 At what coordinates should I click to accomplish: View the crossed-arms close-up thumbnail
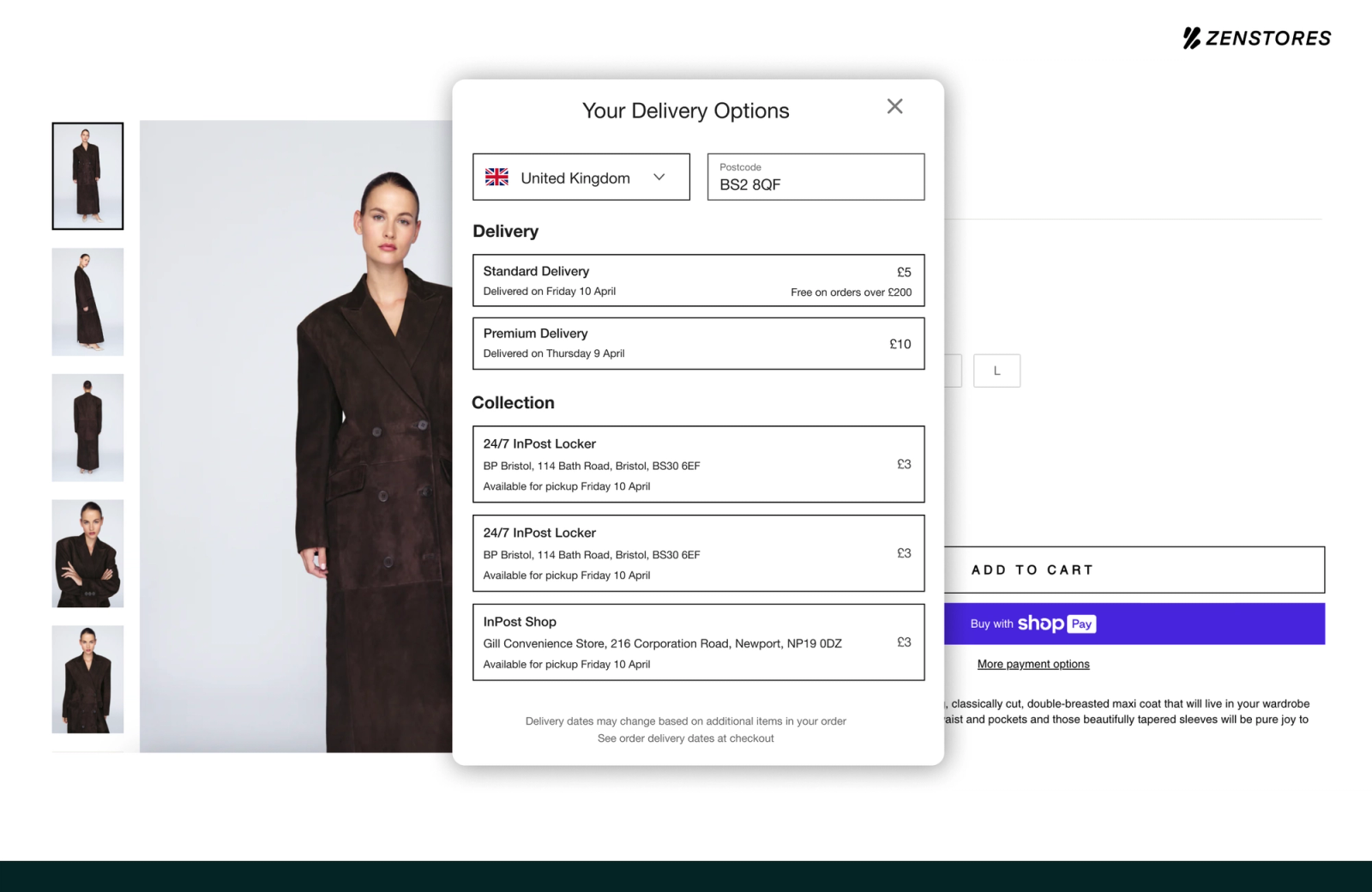(x=87, y=553)
